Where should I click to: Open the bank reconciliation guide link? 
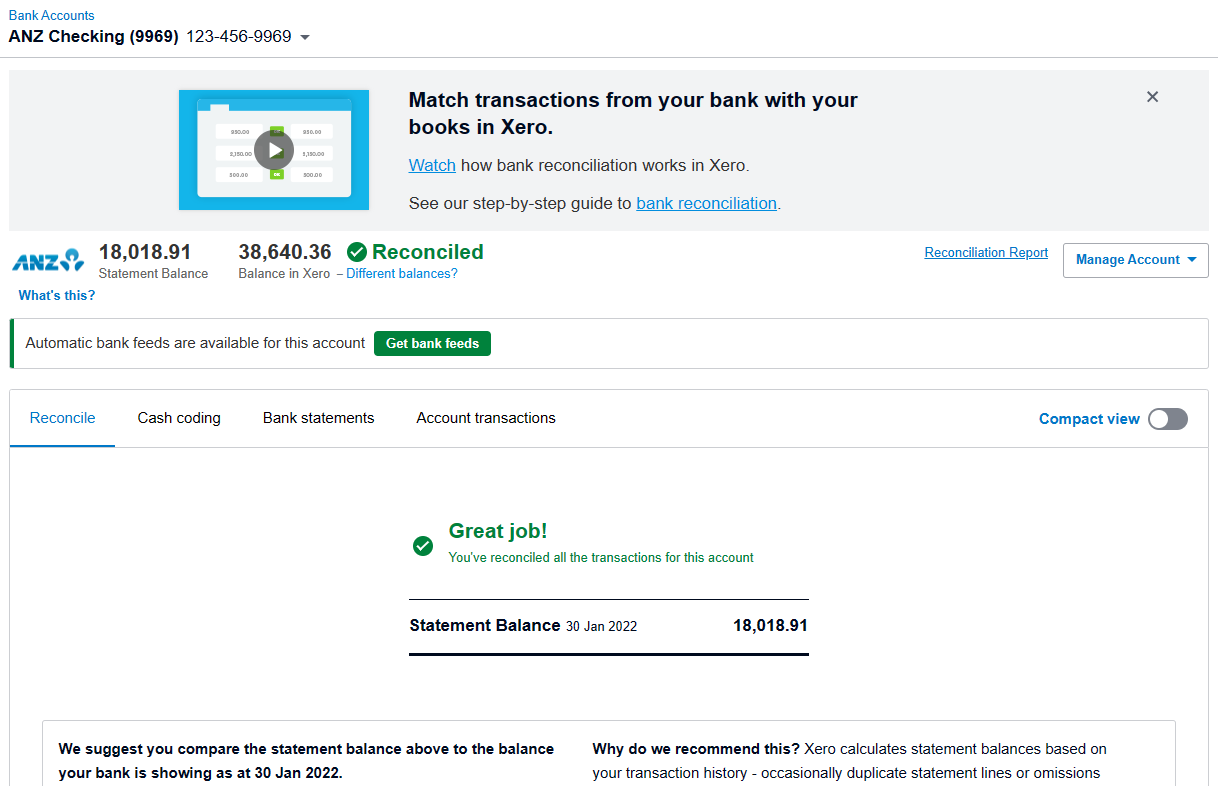click(x=706, y=203)
